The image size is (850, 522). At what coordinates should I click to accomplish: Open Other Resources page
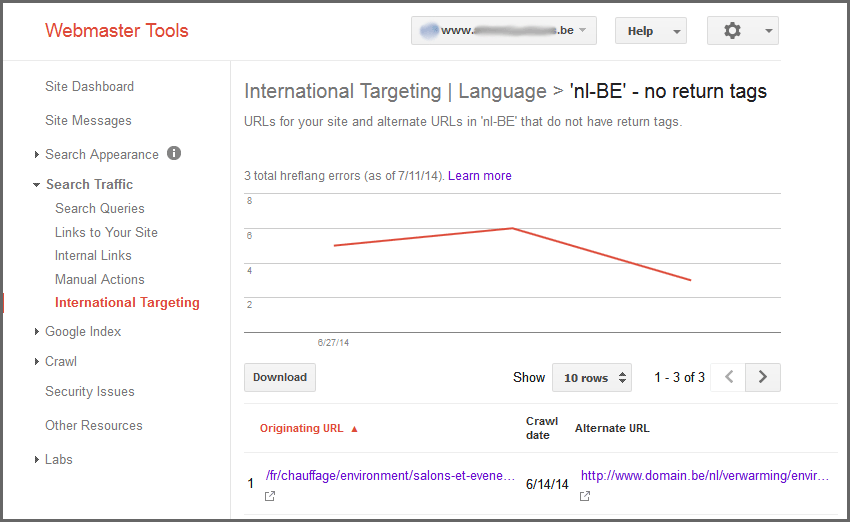coord(94,426)
